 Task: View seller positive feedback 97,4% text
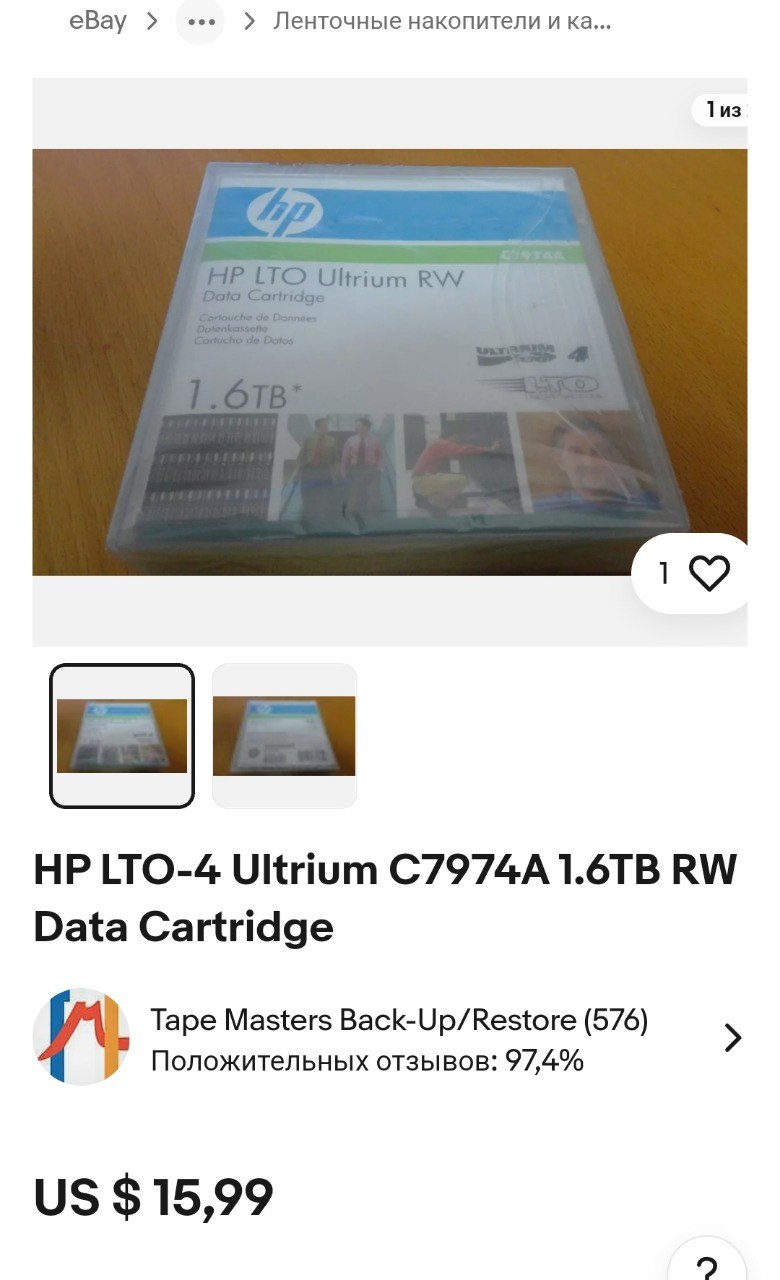[367, 1061]
